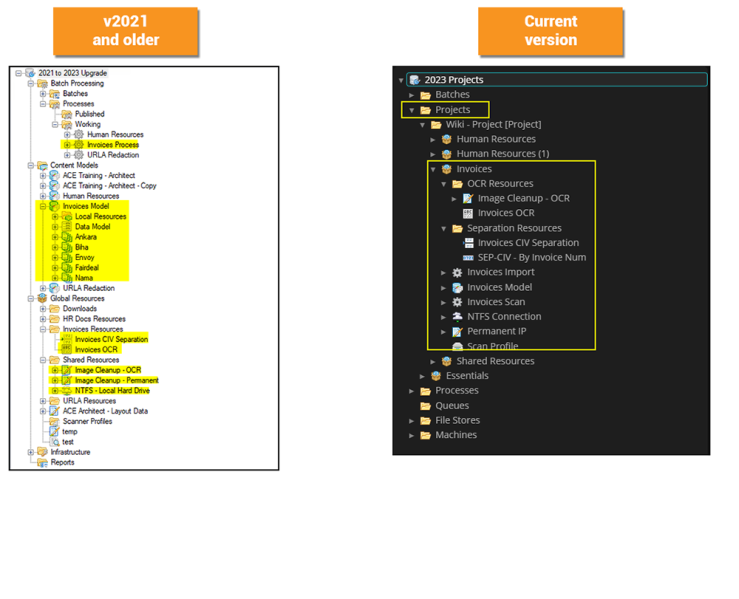Select Image Cleanup - Permanent
The image size is (739, 599).
coord(116,380)
